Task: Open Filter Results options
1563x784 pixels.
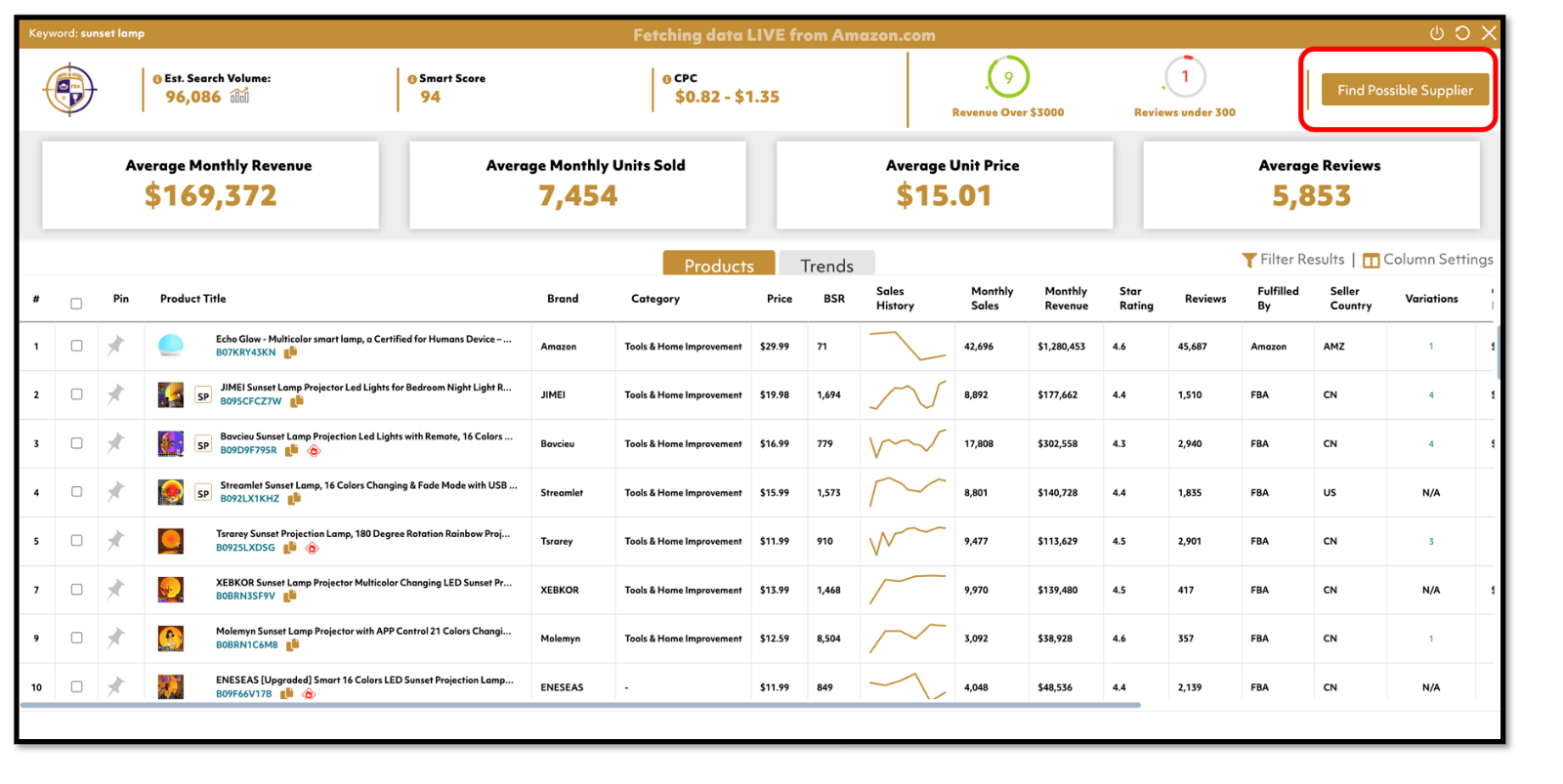Action: click(x=1292, y=260)
